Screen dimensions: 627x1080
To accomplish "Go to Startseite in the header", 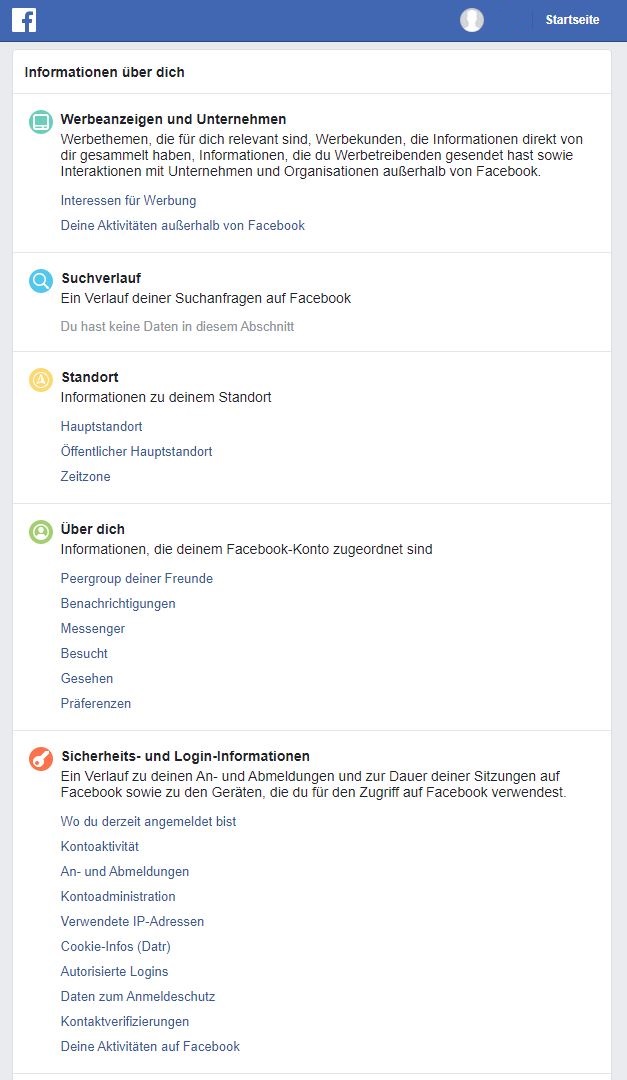I will coord(572,20).
